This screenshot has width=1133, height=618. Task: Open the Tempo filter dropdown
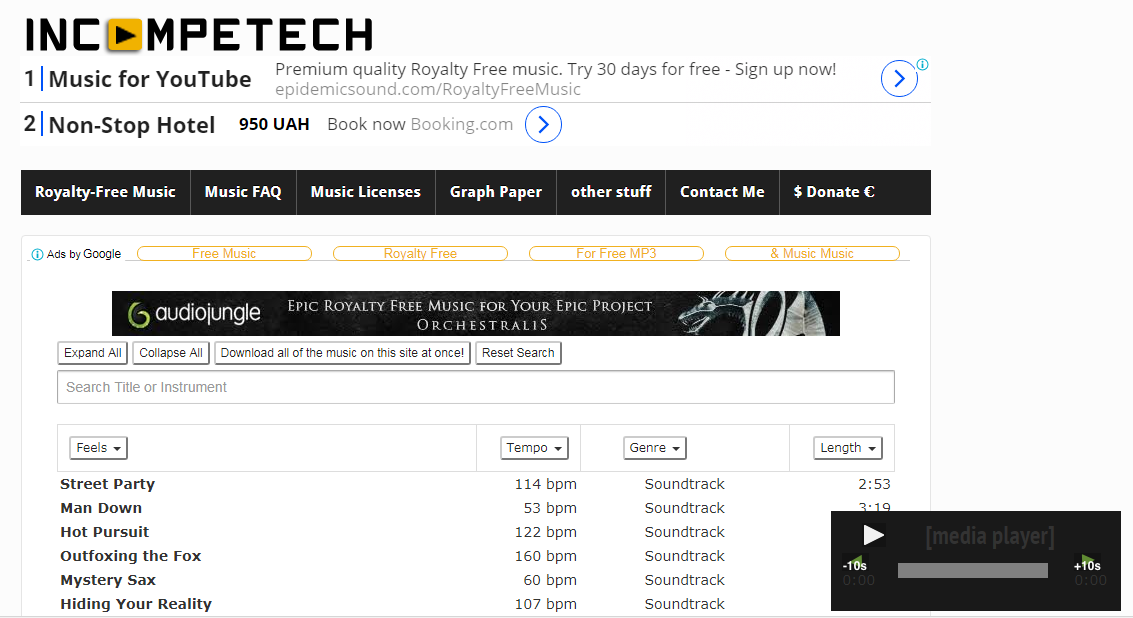point(534,448)
